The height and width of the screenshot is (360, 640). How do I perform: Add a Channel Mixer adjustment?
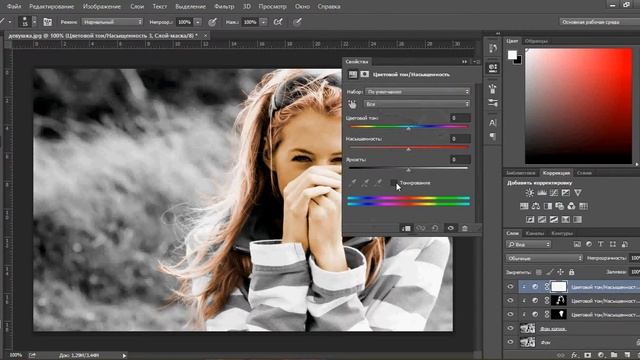[571, 206]
